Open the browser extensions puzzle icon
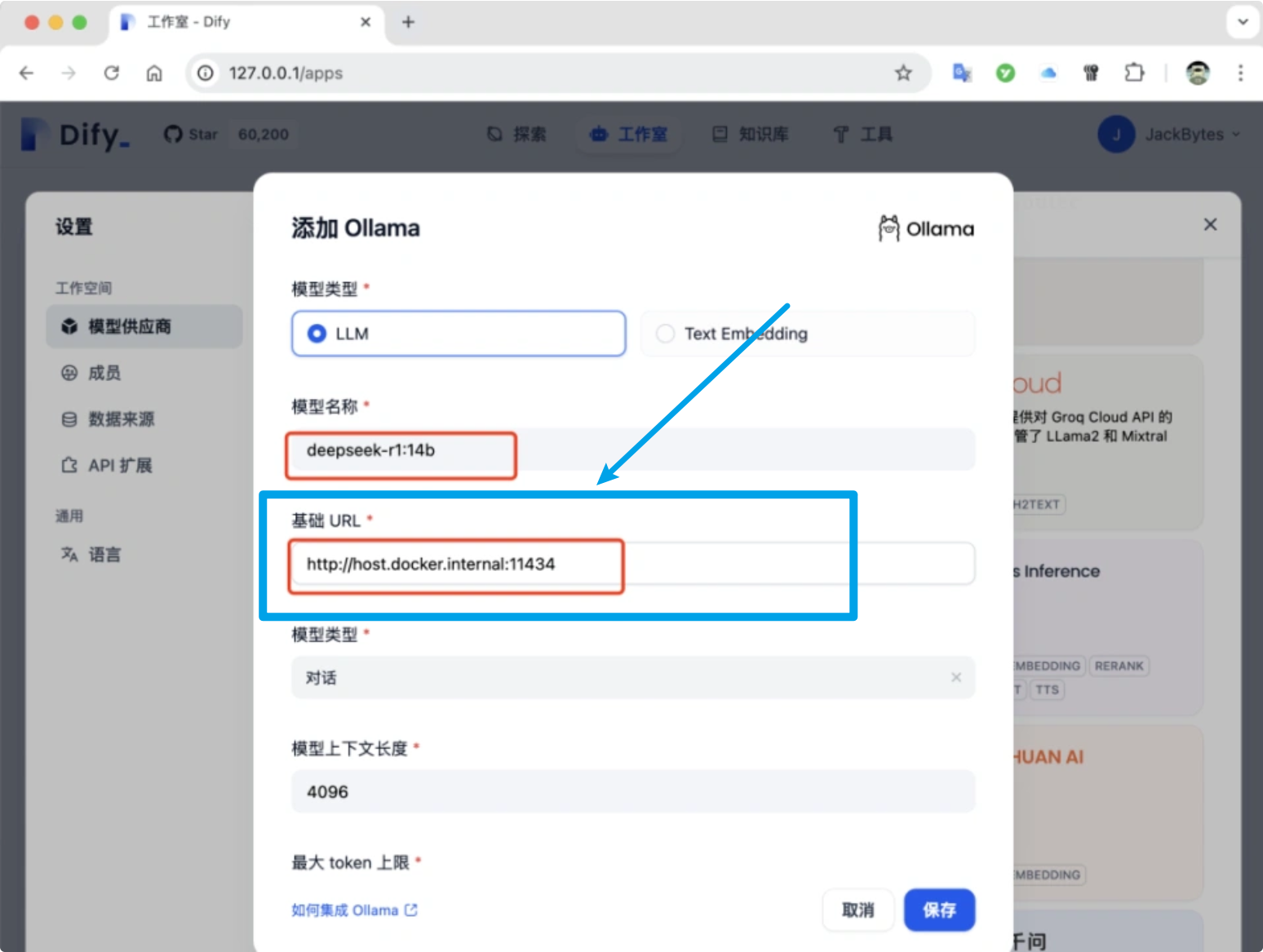The image size is (1263, 952). pyautogui.click(x=1133, y=73)
